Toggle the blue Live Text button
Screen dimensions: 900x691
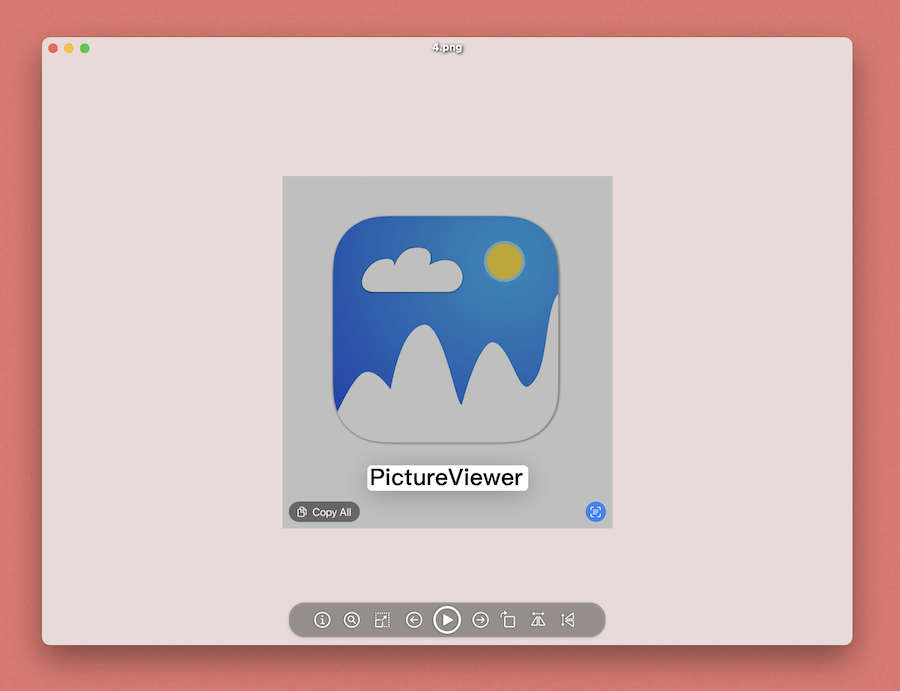[x=596, y=511]
